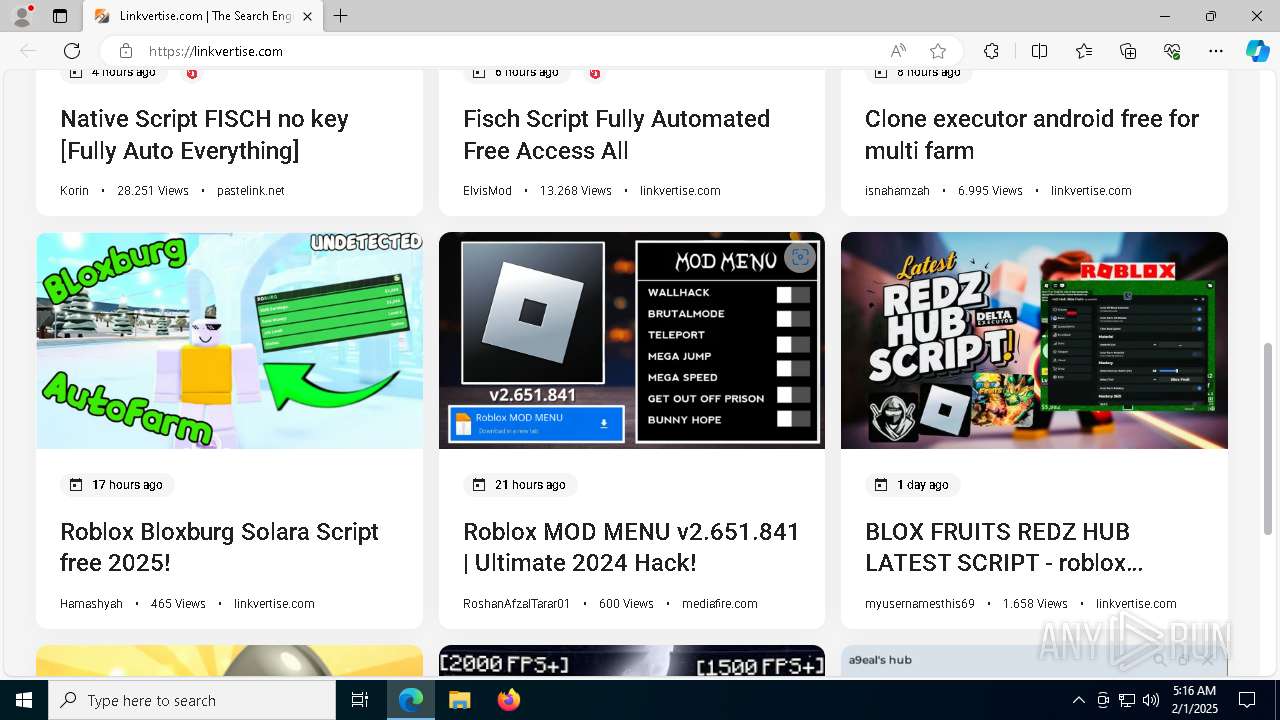Click the 13.268 Views count
Viewport: 1280px width, 720px height.
pos(576,191)
